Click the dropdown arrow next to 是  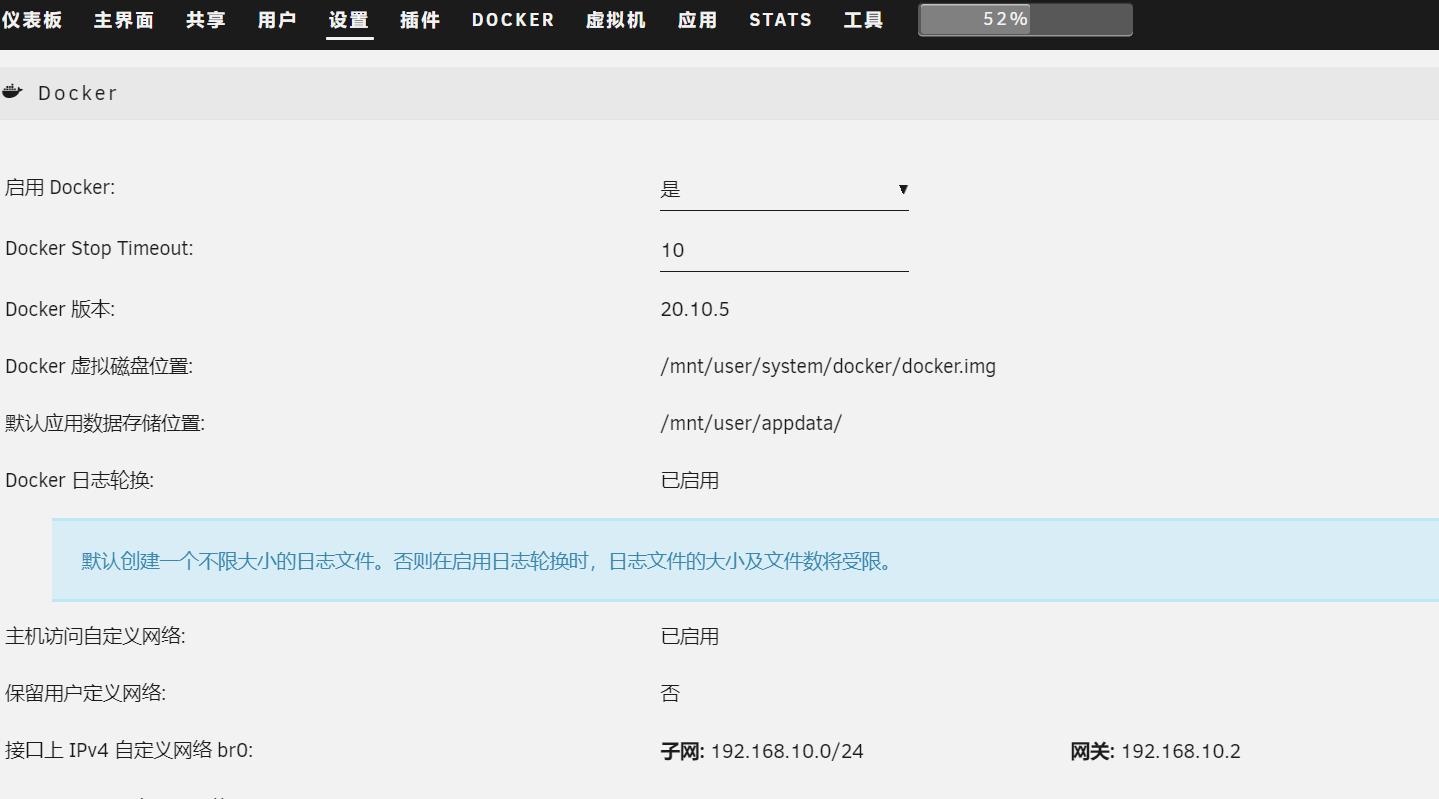[903, 190]
